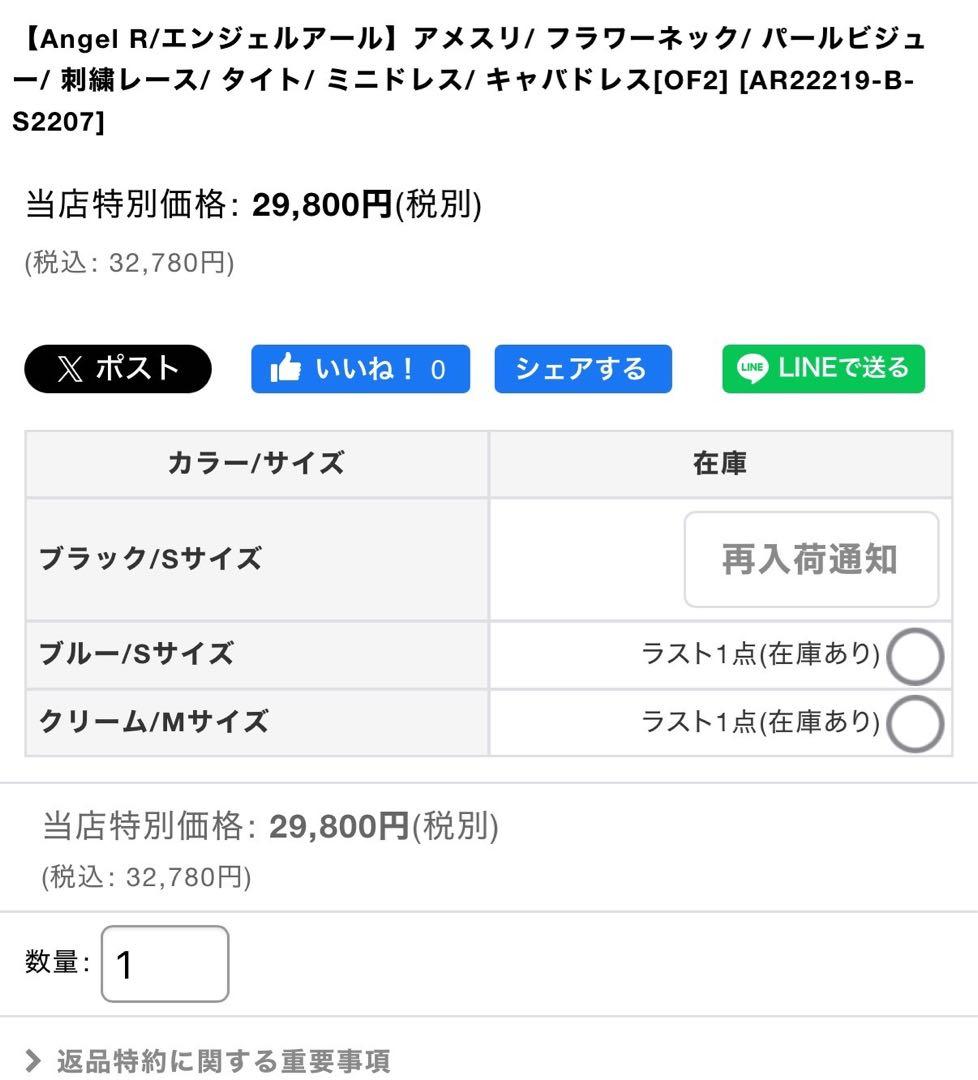Click the thumbs-up icon on the いいね button

coord(286,370)
